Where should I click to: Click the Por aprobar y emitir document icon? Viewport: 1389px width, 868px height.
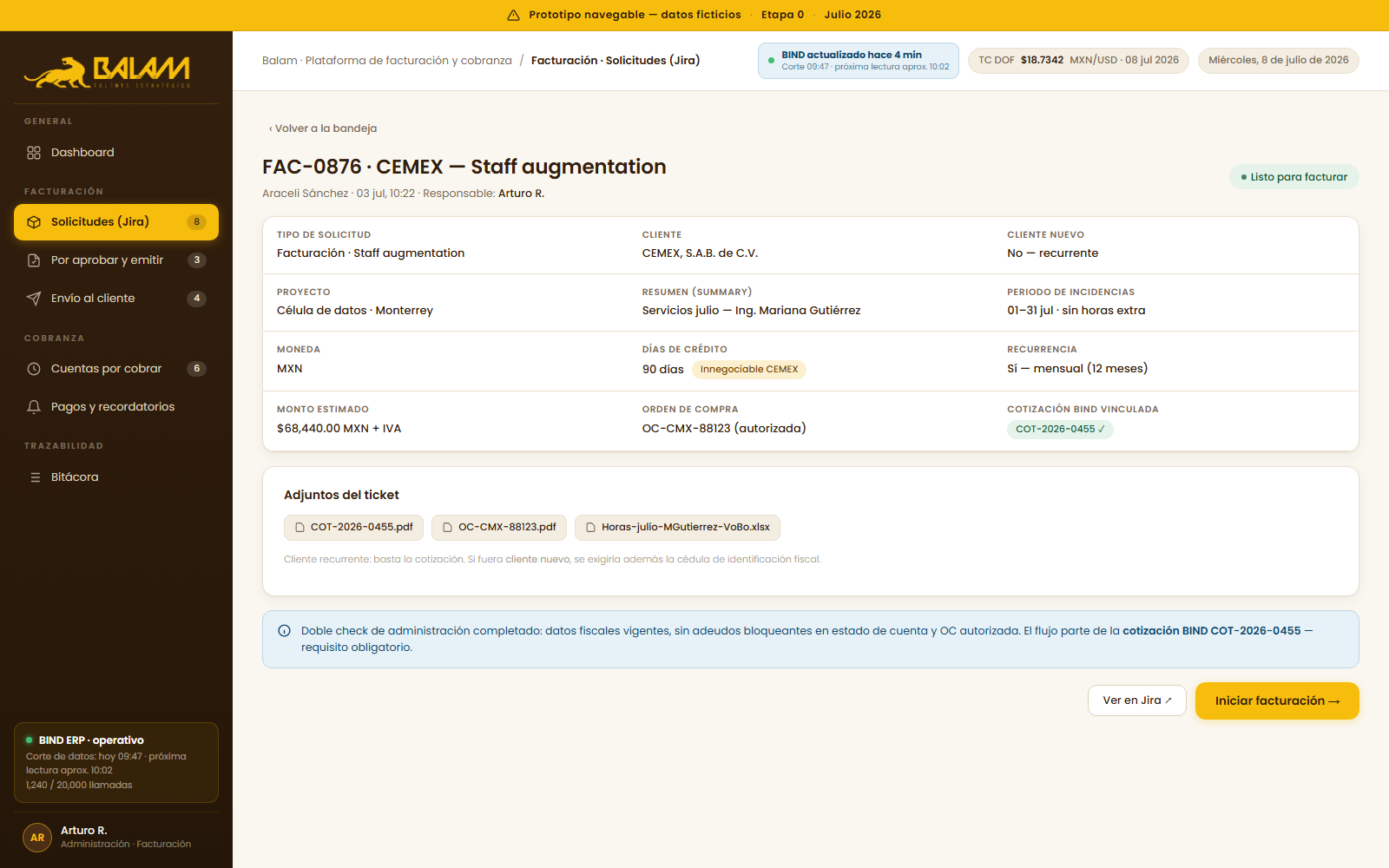(x=34, y=260)
